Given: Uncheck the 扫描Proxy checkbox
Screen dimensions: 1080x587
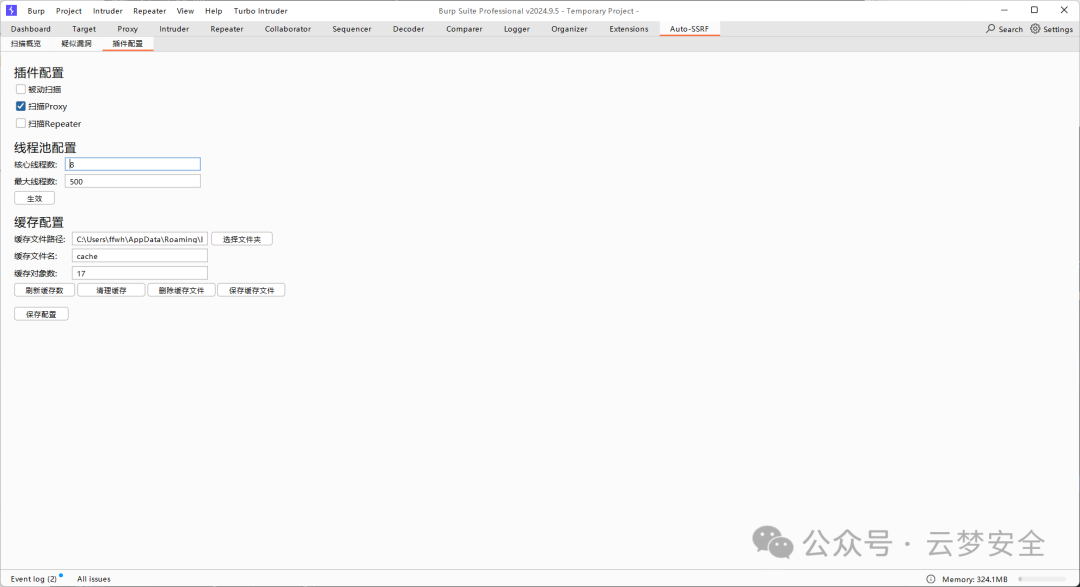Looking at the screenshot, I should pos(21,106).
